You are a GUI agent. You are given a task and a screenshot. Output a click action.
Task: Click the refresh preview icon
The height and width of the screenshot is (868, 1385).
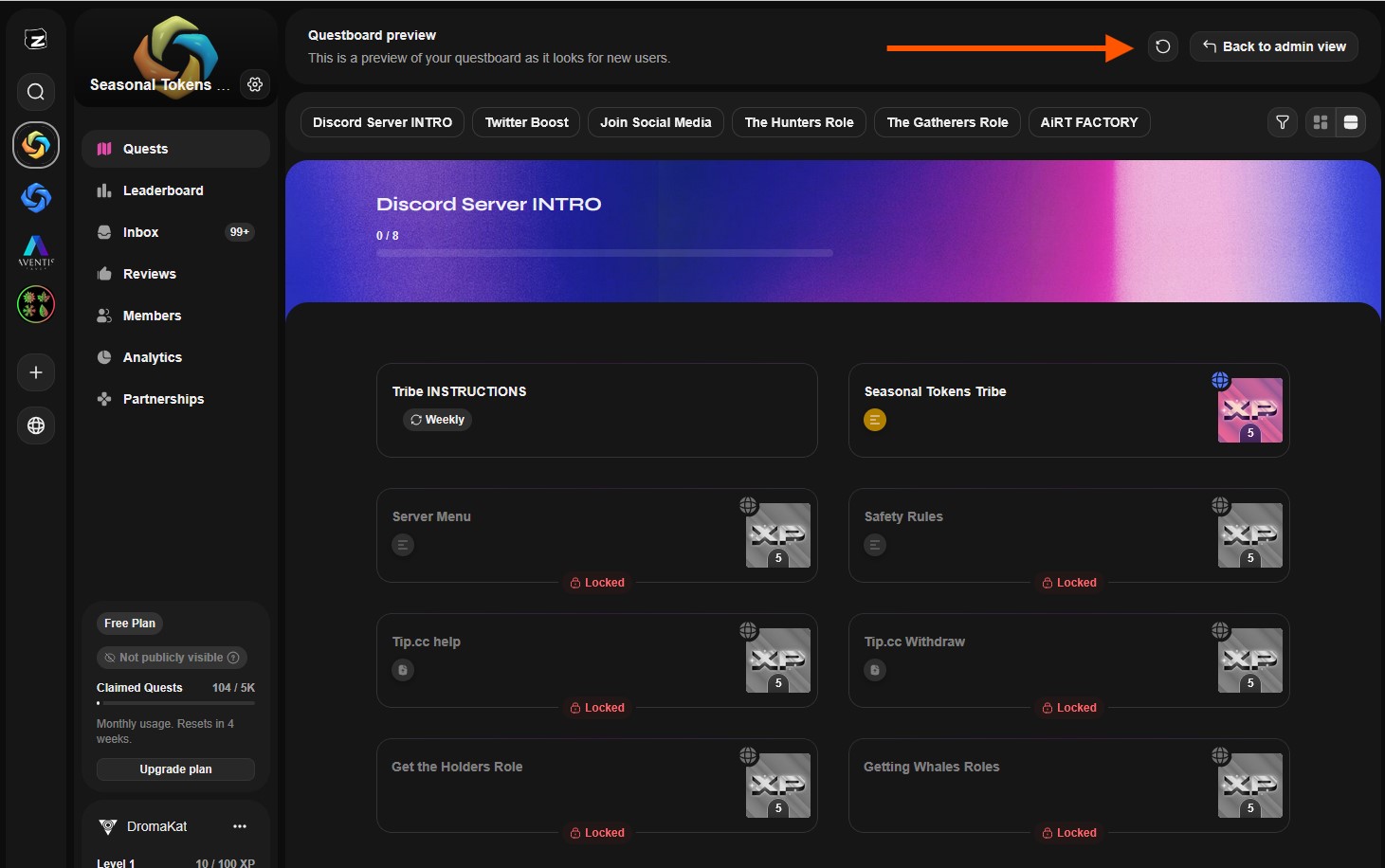[x=1162, y=46]
